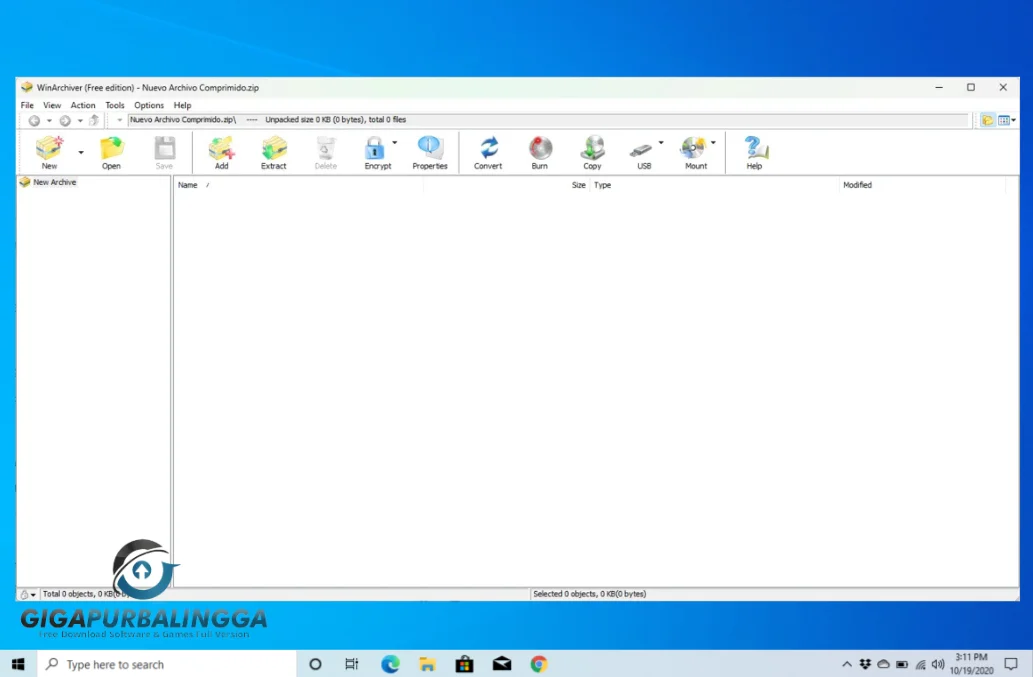Image resolution: width=1033 pixels, height=677 pixels.
Task: Burn the archive using the Burn icon
Action: click(x=540, y=150)
